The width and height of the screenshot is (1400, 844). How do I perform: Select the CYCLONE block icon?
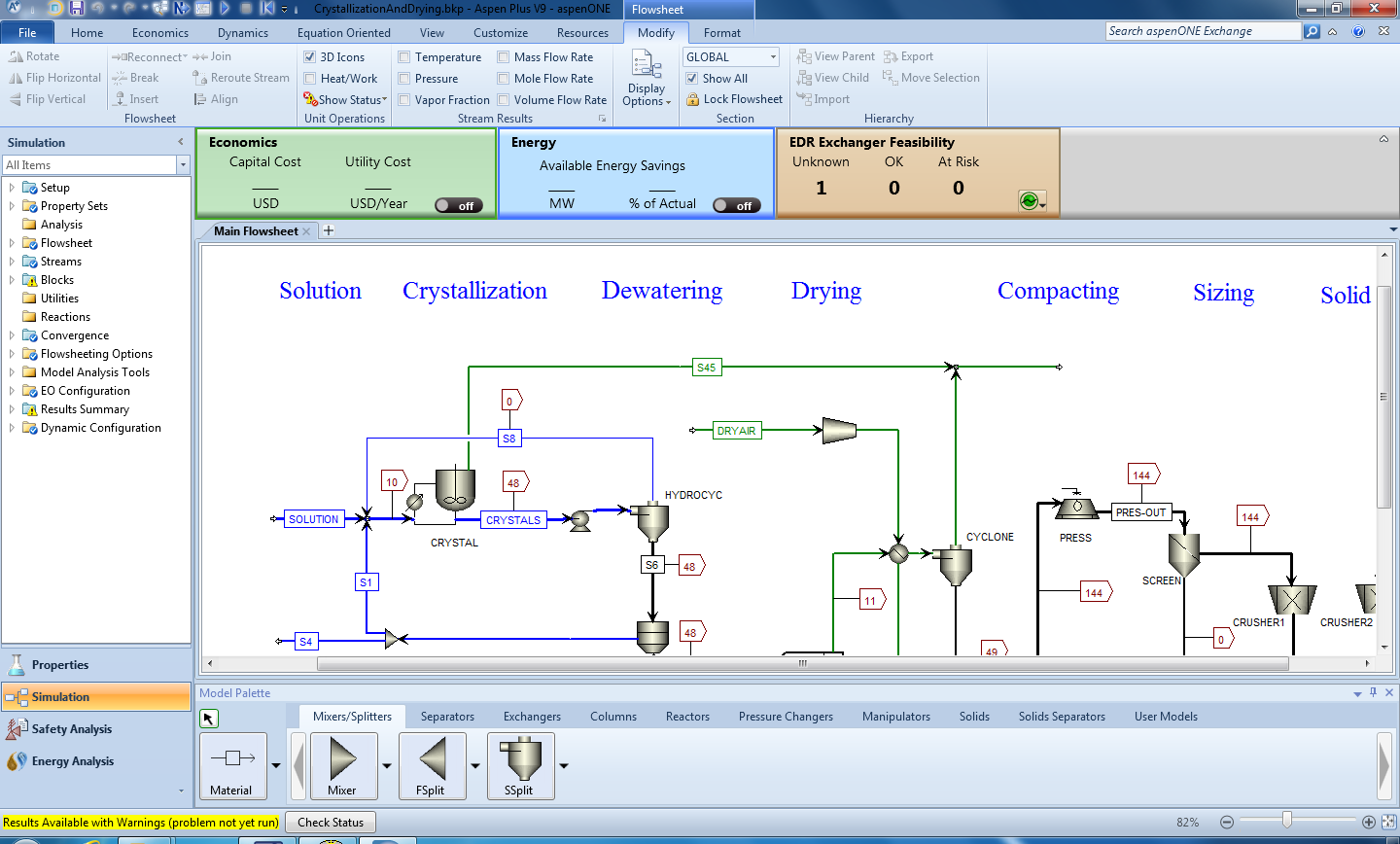point(956,565)
